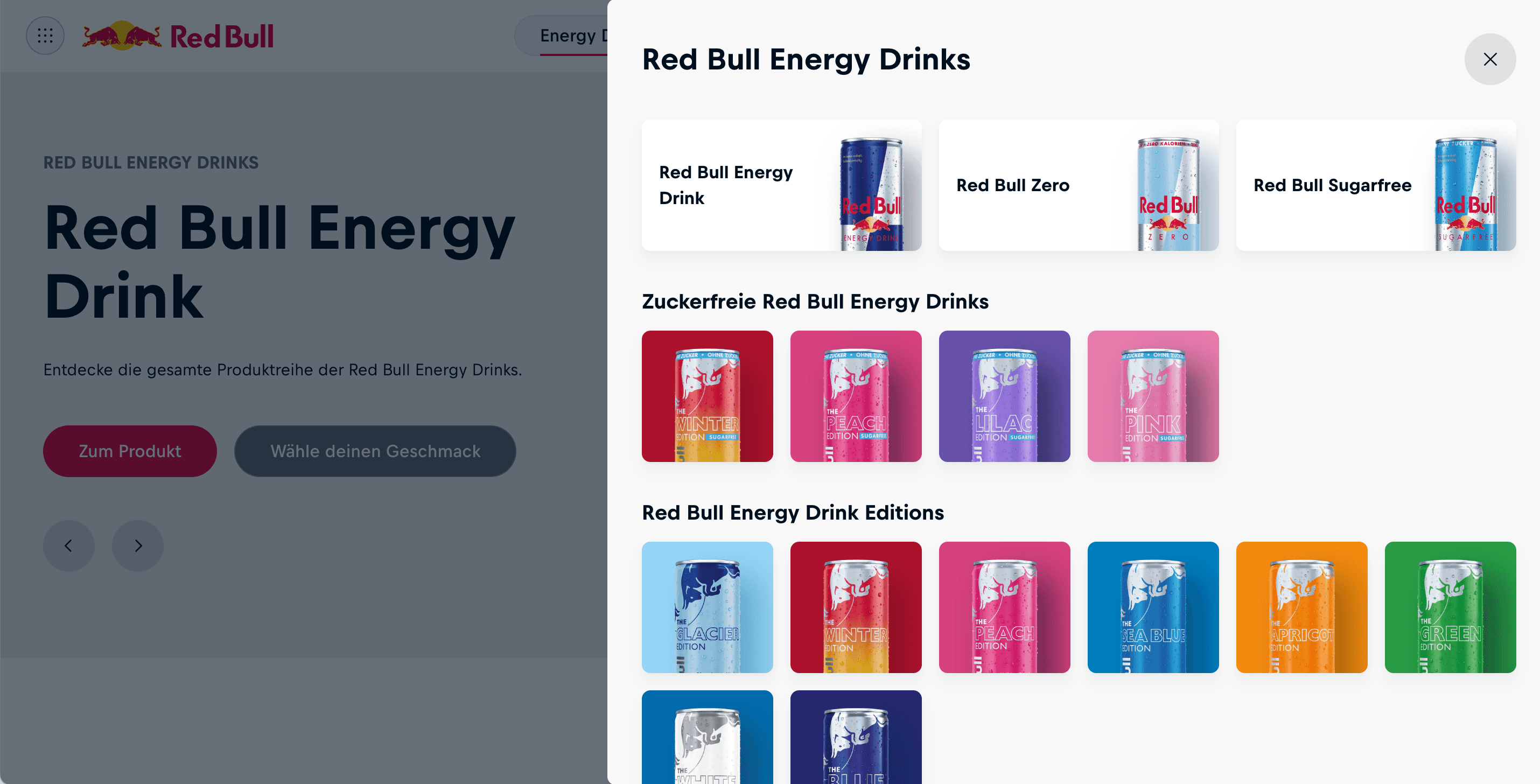The height and width of the screenshot is (784, 1540).
Task: Open the Red Bull Zero card
Action: (x=1079, y=185)
